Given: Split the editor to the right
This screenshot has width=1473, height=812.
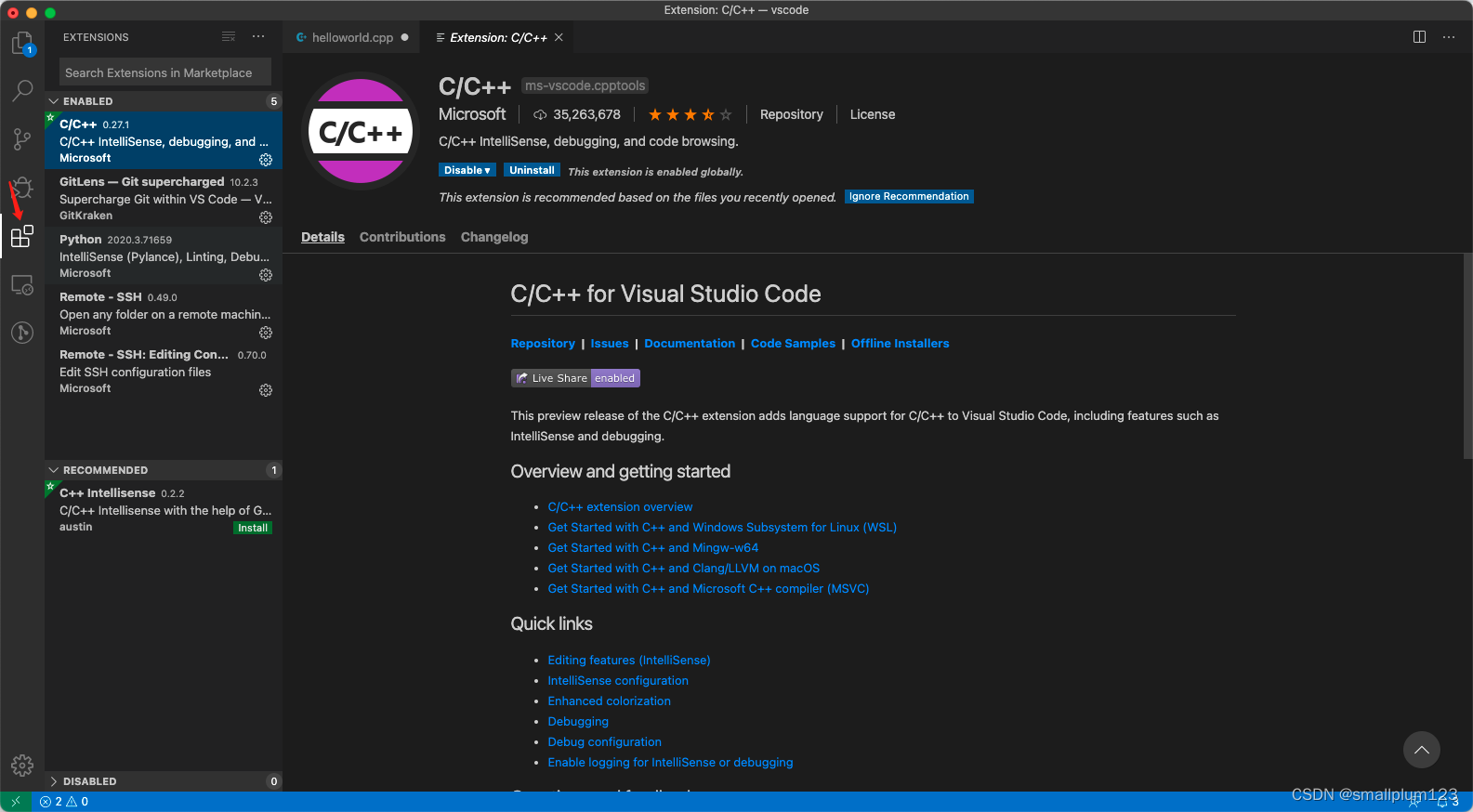Looking at the screenshot, I should pos(1419,37).
